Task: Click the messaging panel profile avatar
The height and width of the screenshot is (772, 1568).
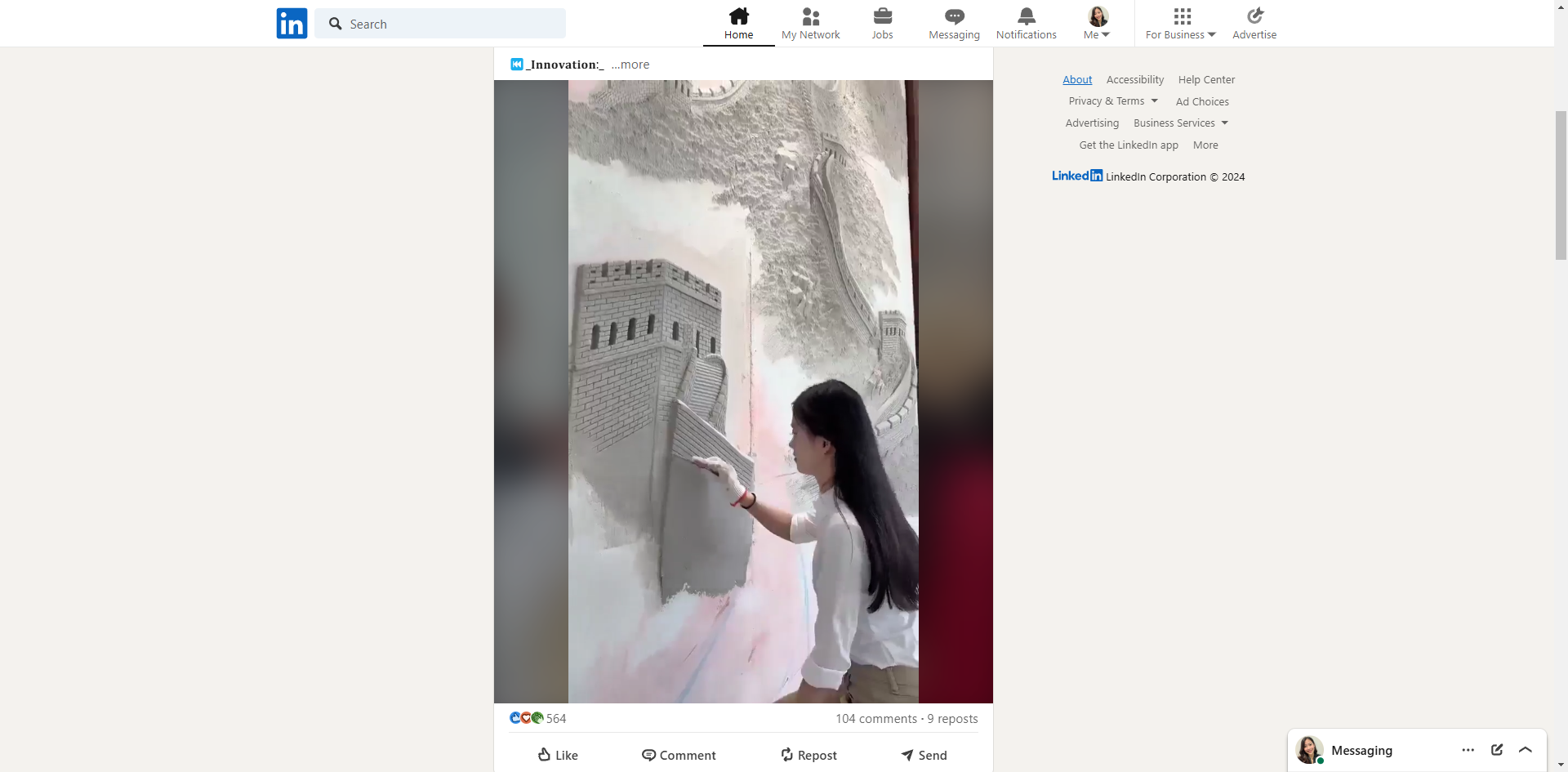Action: click(1310, 750)
